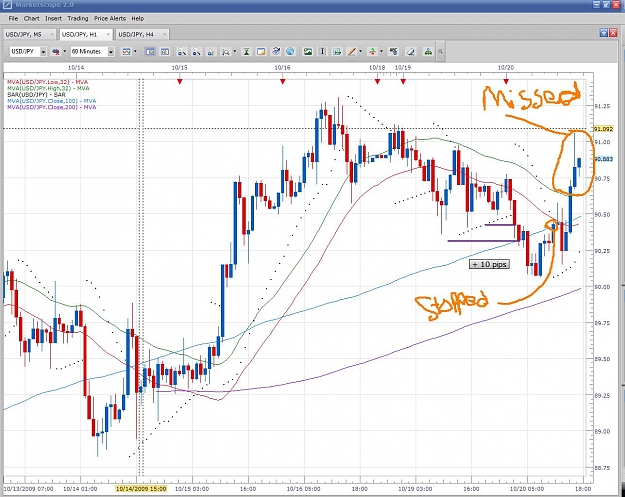Image resolution: width=625 pixels, height=497 pixels.
Task: Click the third zoom icon
Action: (211, 52)
